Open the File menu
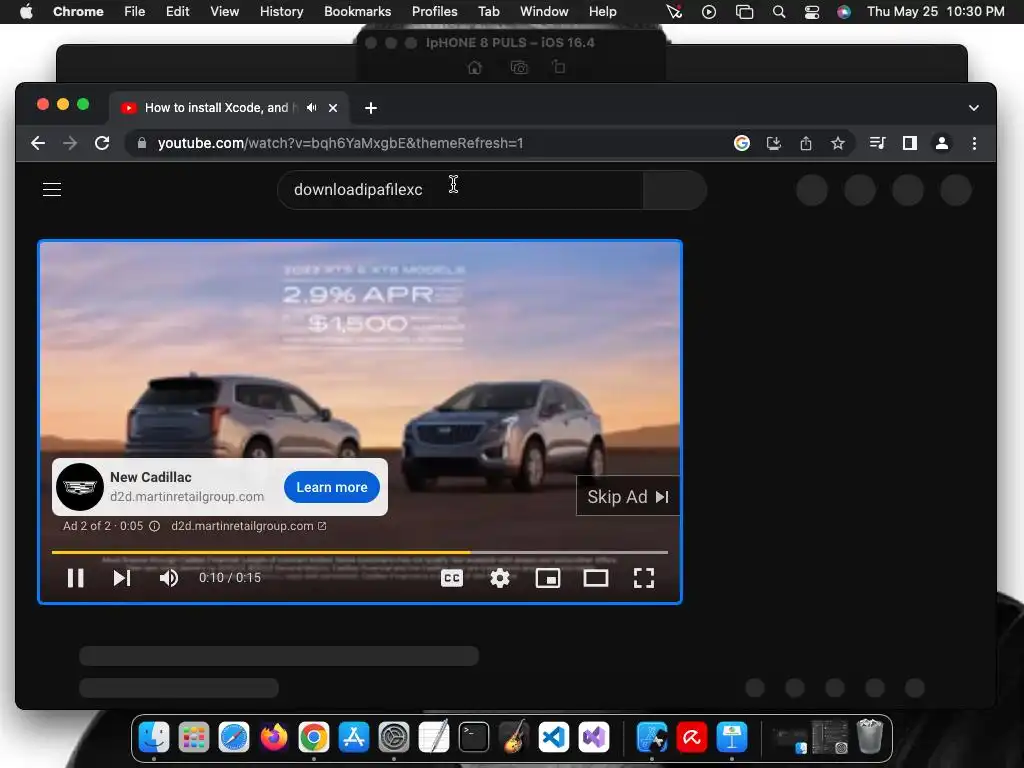This screenshot has height=768, width=1024. point(135,11)
